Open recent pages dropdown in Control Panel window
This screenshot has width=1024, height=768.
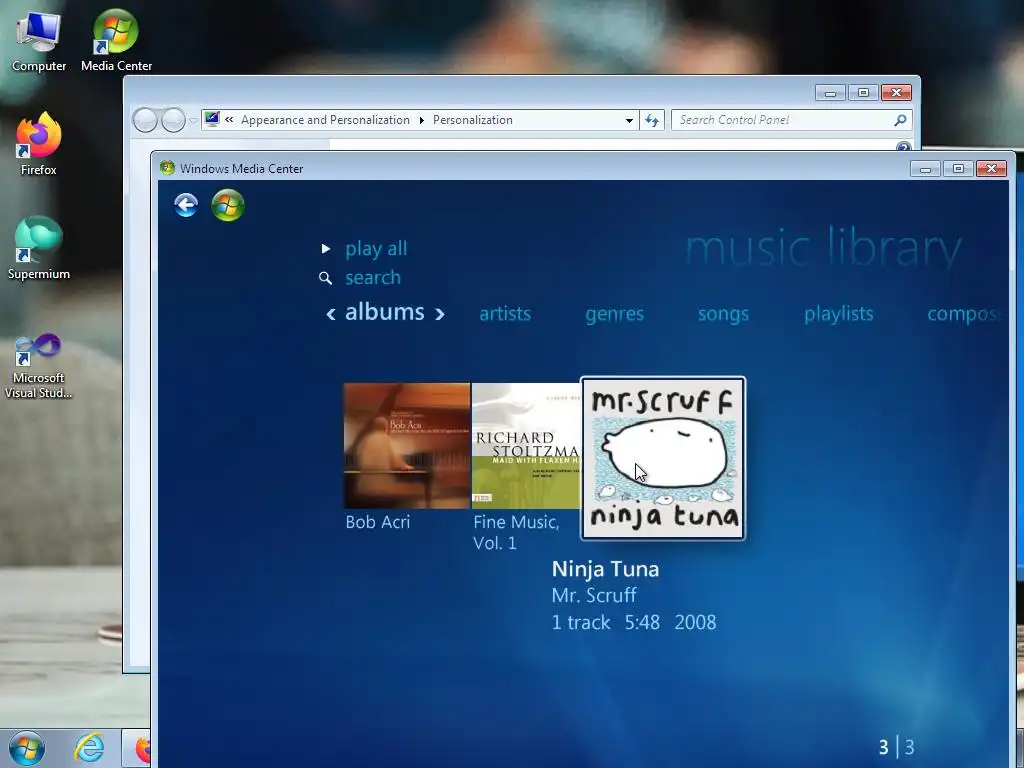[x=193, y=121]
